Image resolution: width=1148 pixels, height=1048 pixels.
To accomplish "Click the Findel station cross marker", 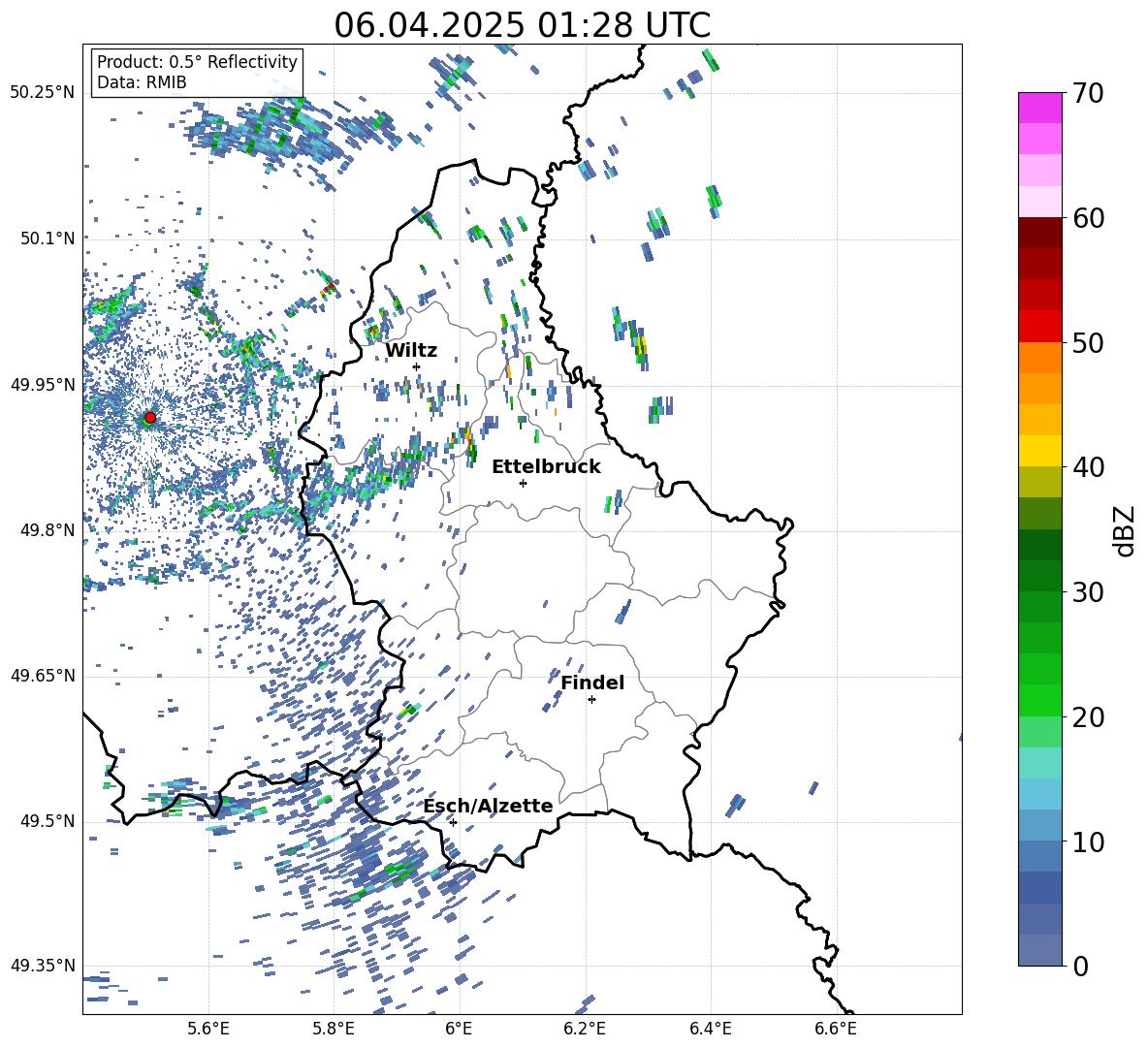I will 591,700.
